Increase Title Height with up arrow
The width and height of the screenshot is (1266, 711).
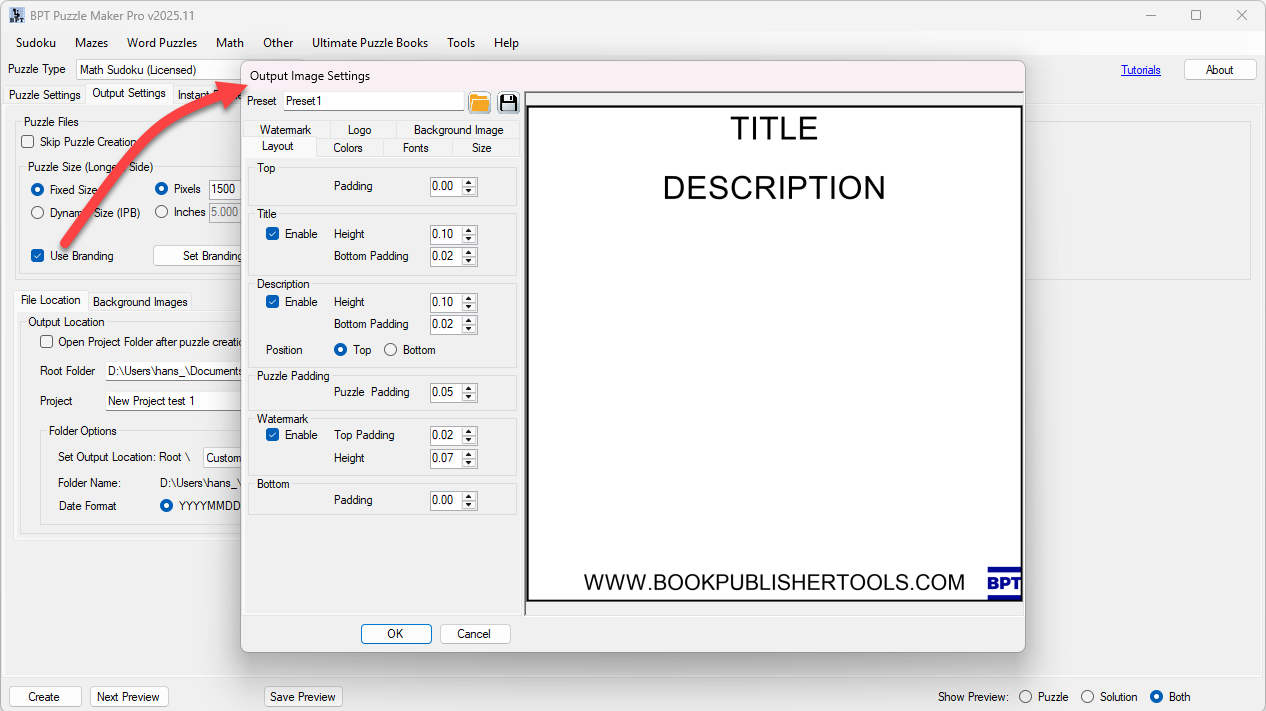[470, 230]
